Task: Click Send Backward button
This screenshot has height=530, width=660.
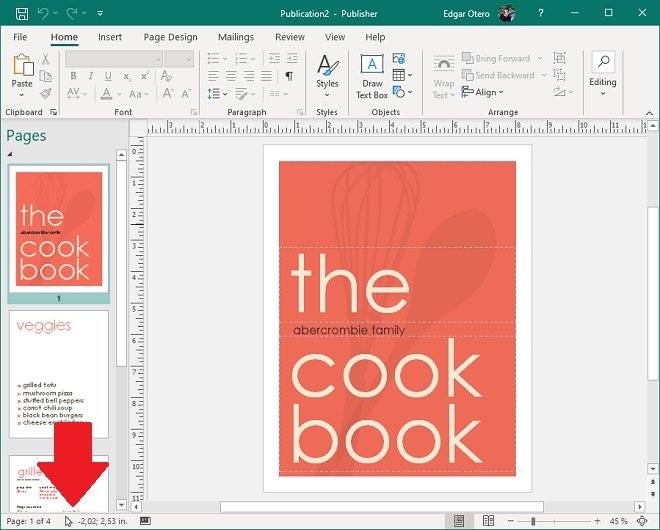Action: tap(498, 75)
